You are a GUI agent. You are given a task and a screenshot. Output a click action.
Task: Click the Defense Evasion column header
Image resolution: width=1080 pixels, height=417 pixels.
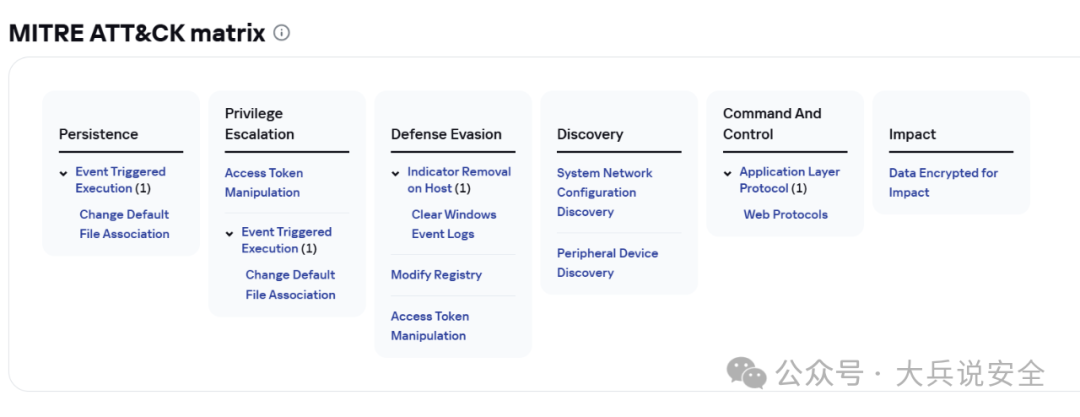coord(446,134)
